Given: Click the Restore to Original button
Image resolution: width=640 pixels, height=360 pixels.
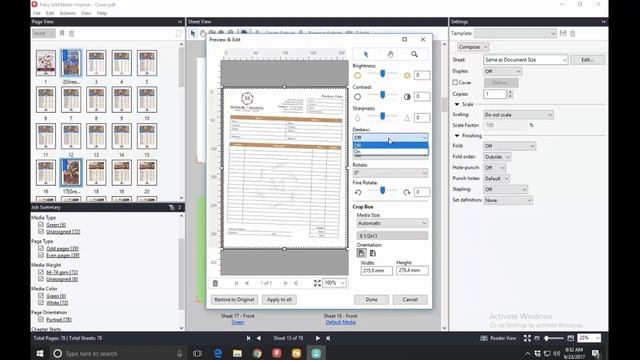Looking at the screenshot, I should point(234,300).
